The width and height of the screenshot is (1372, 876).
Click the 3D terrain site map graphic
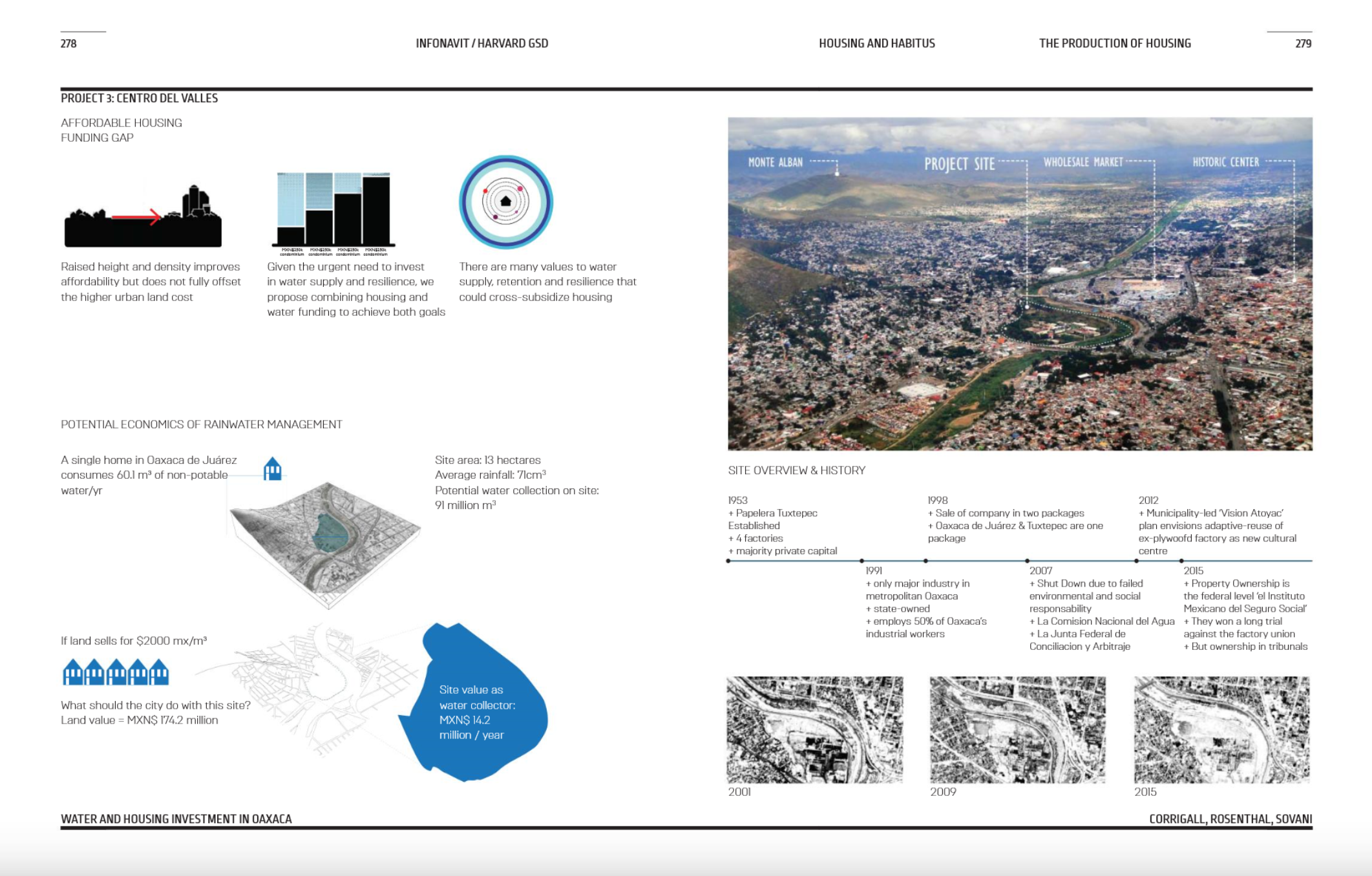(x=326, y=541)
